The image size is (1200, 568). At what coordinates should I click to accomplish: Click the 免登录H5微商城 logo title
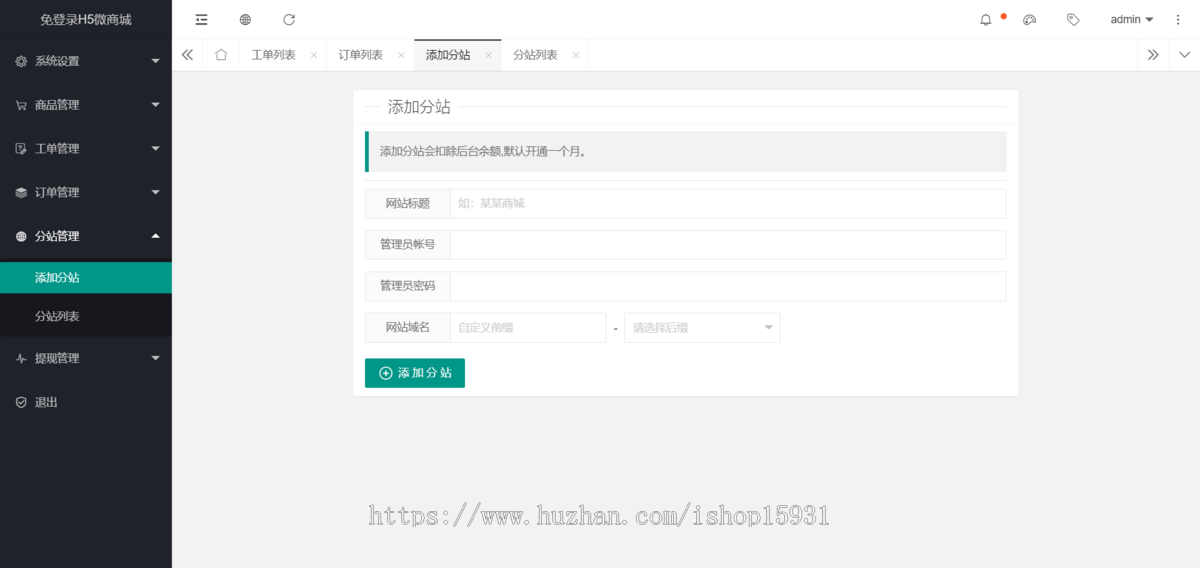[86, 19]
